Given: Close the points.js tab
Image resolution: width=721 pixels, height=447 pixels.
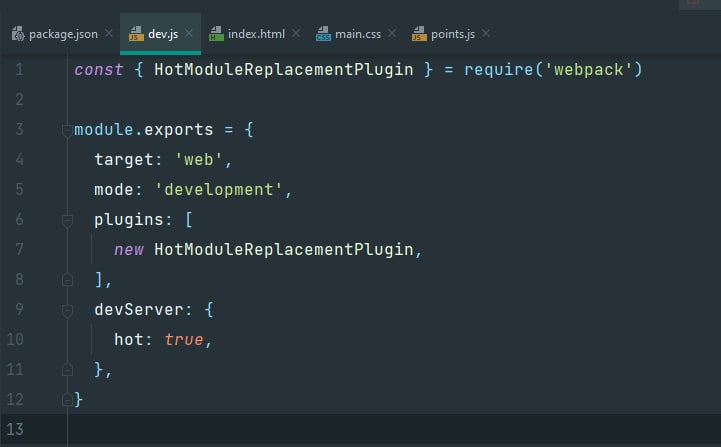Looking at the screenshot, I should (x=486, y=34).
